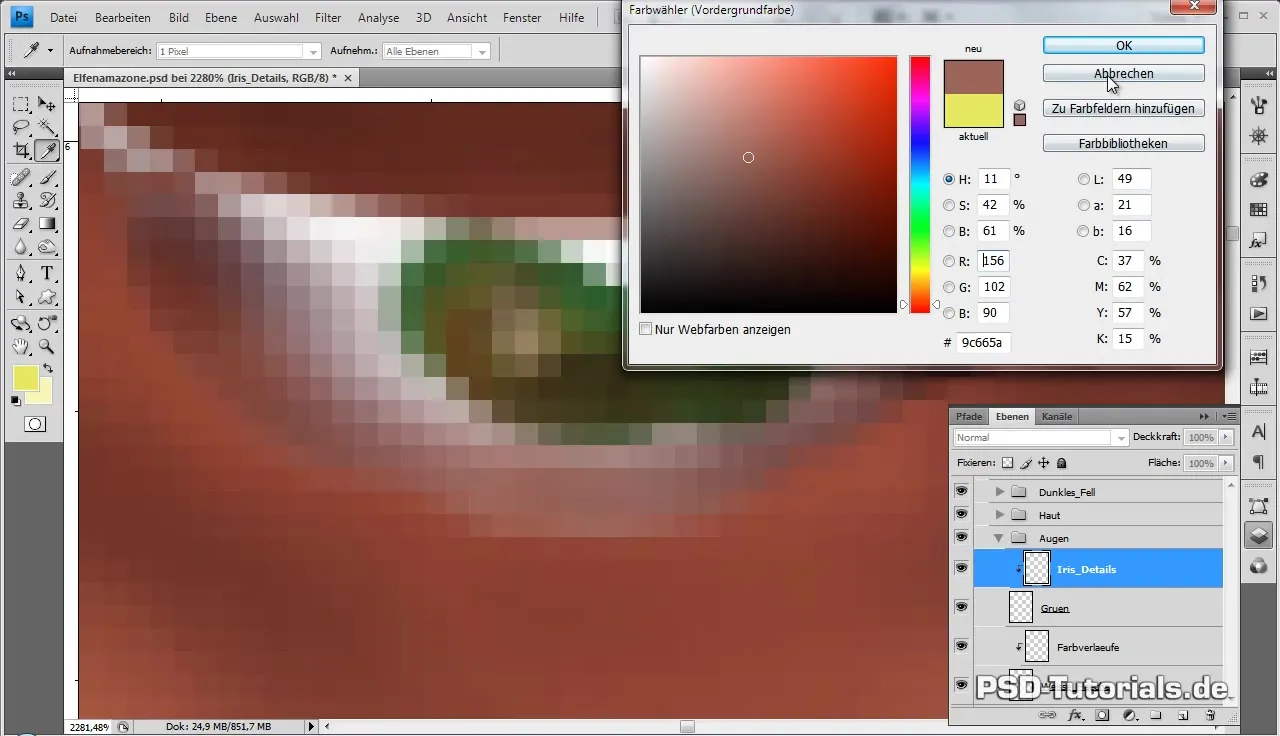Select the Hand tool

[x=21, y=347]
